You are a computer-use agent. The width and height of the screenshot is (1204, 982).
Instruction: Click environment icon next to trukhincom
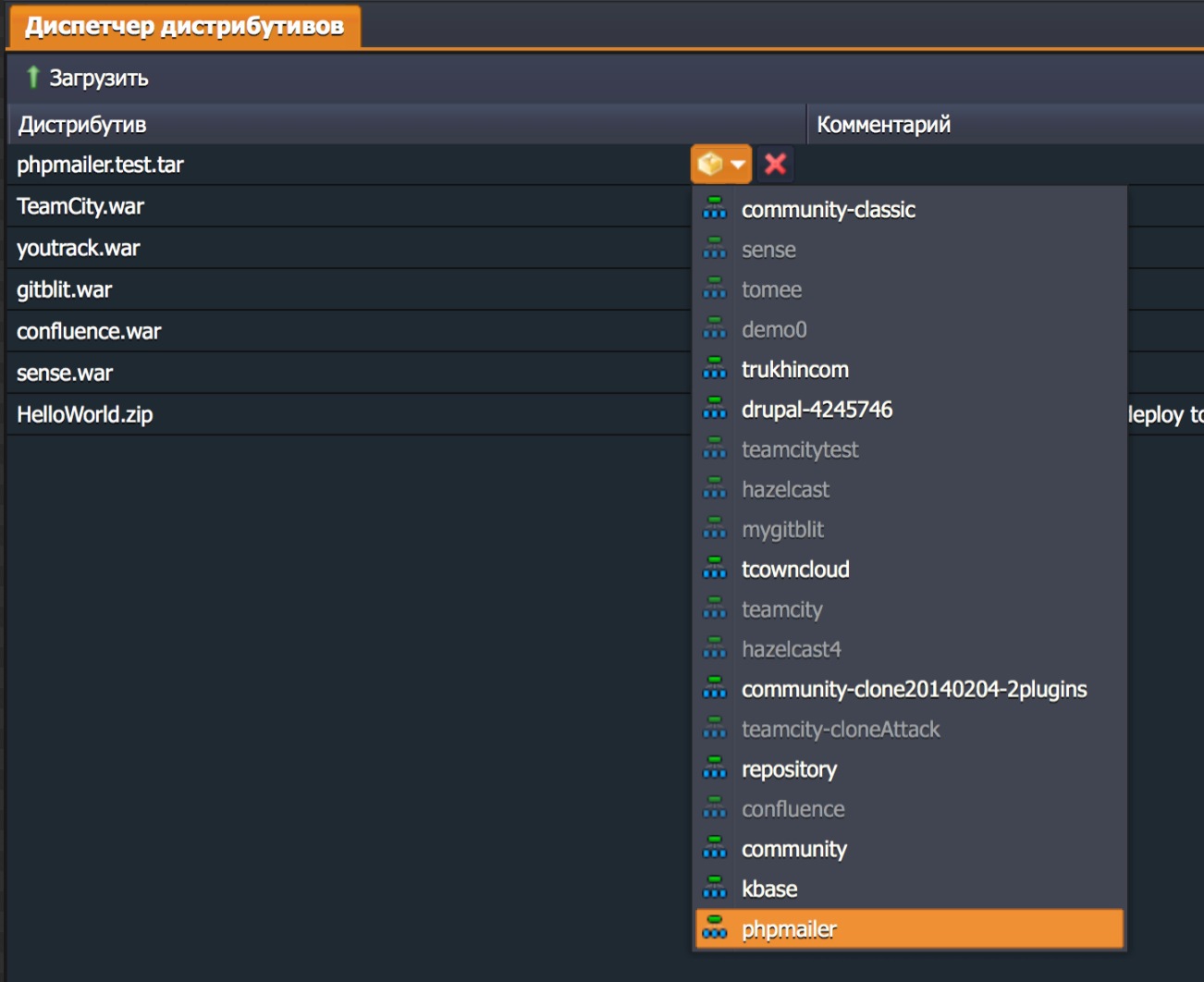pos(715,368)
